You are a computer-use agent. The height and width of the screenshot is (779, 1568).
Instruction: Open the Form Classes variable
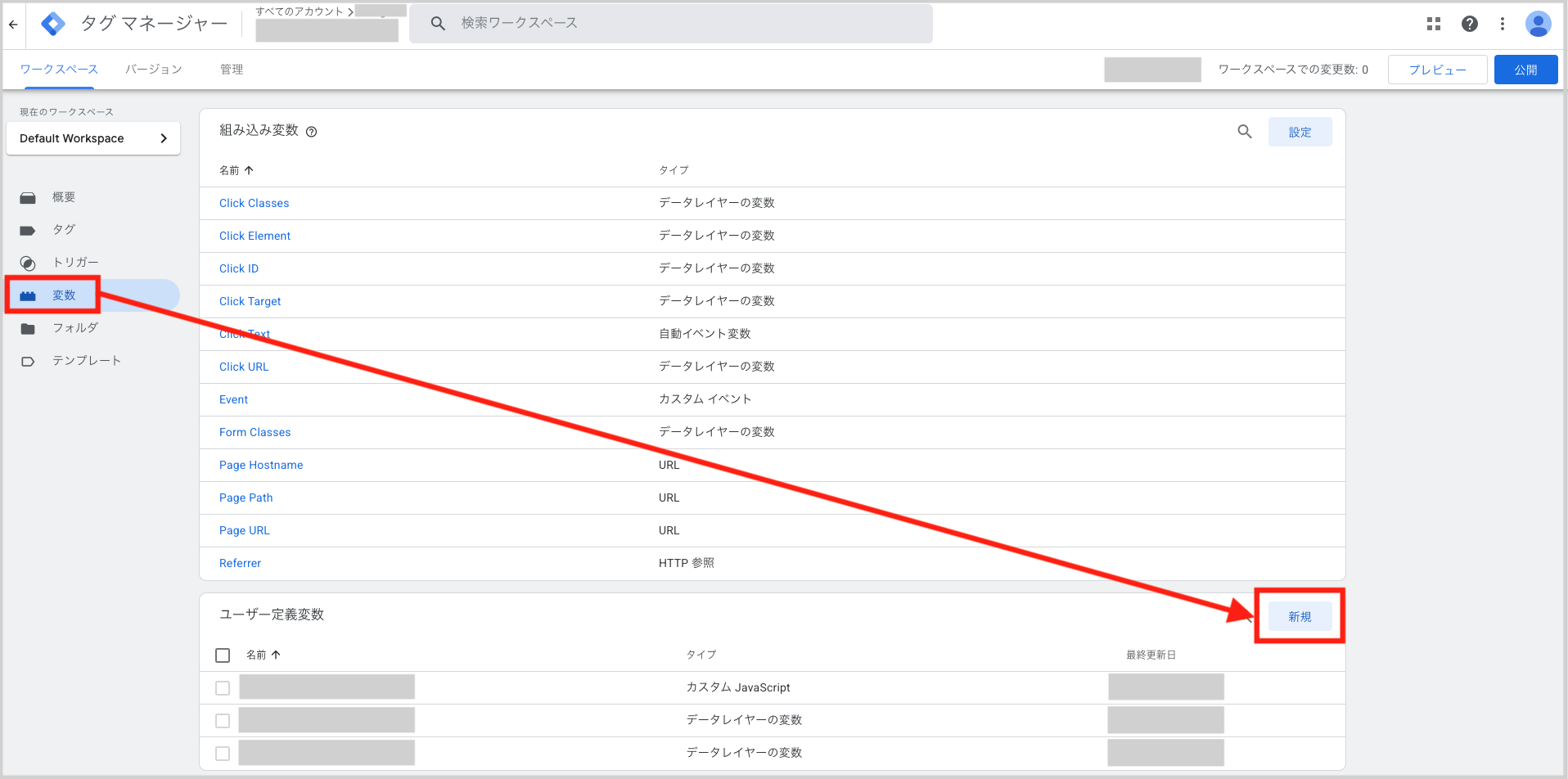[255, 432]
